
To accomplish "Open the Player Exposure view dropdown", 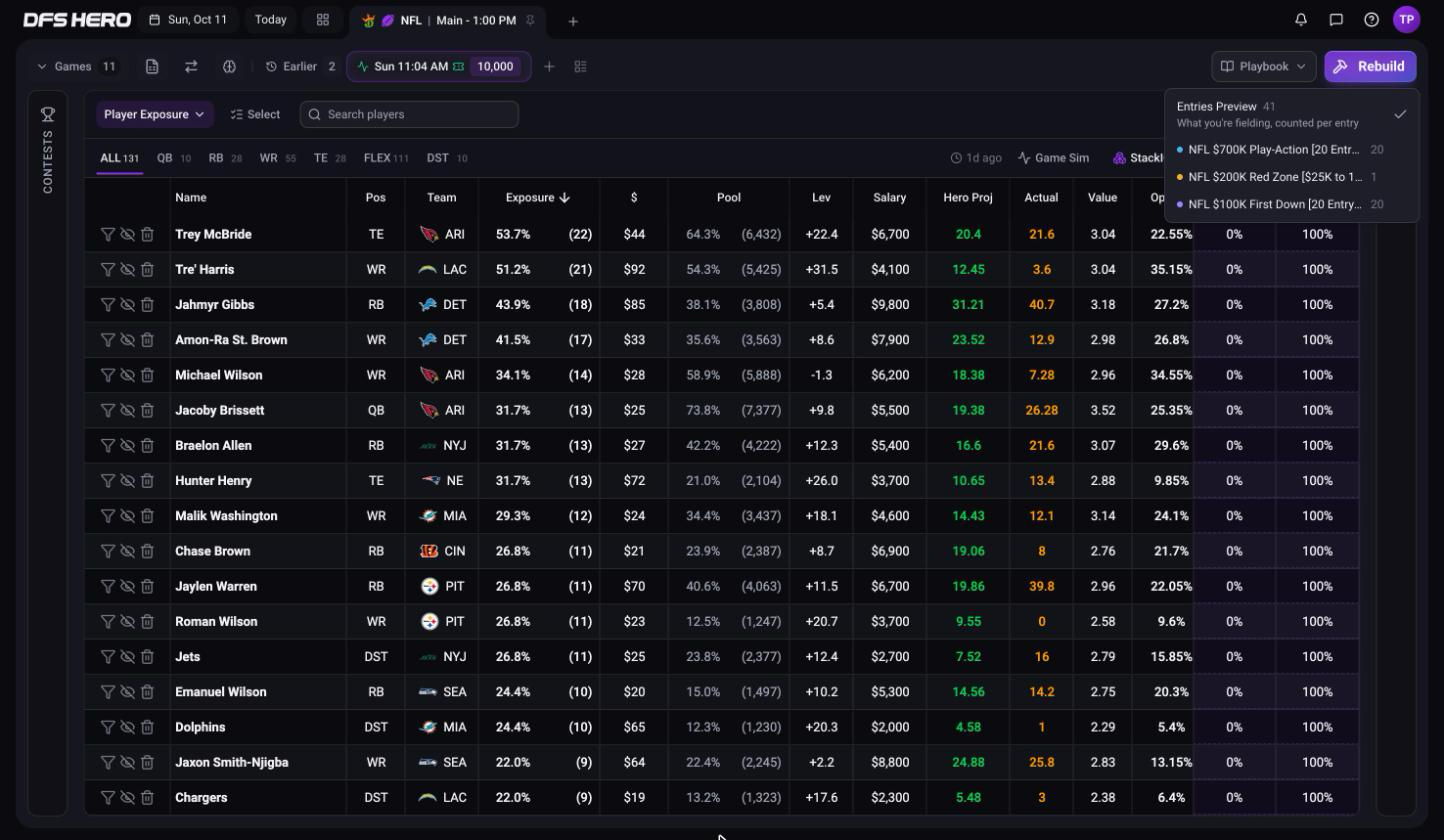I will (155, 114).
